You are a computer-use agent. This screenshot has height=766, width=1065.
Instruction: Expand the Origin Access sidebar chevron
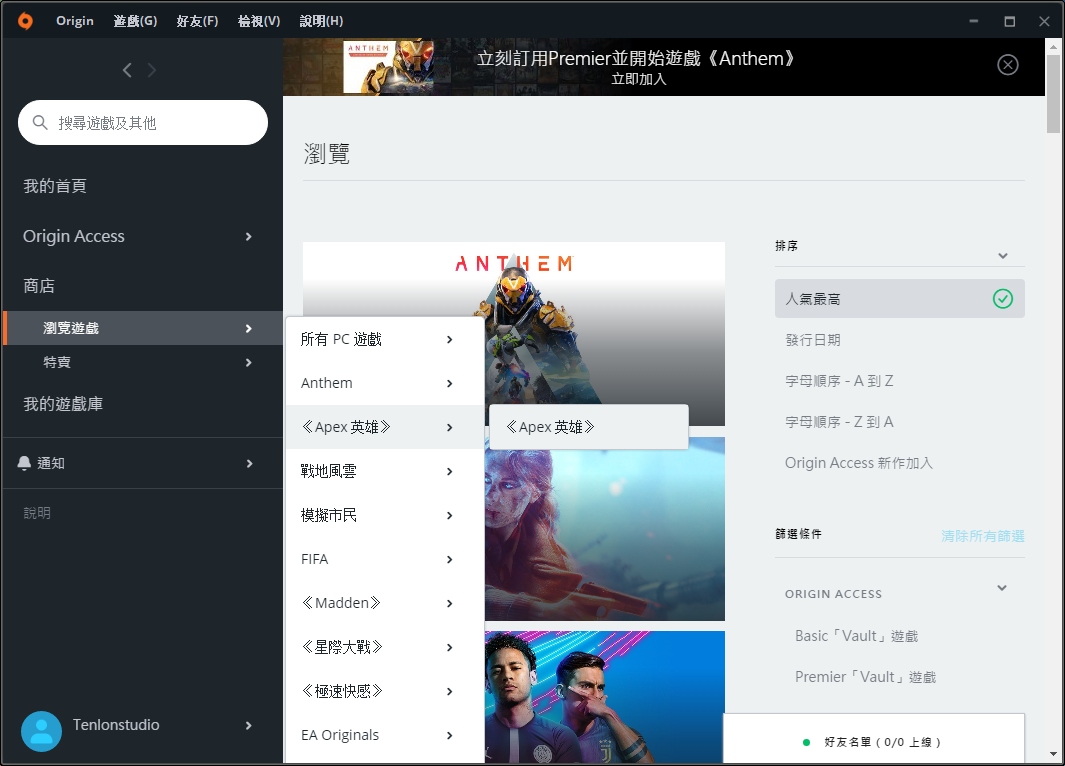click(x=249, y=236)
